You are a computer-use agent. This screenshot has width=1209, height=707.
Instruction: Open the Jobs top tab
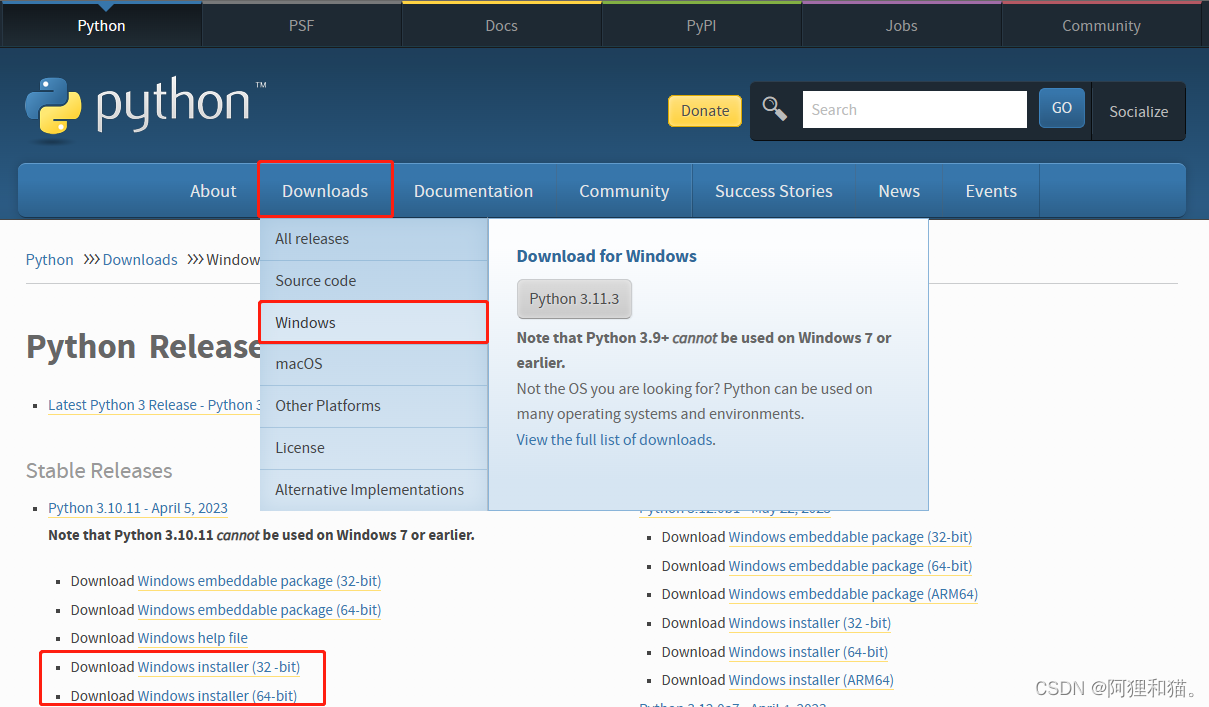click(901, 26)
